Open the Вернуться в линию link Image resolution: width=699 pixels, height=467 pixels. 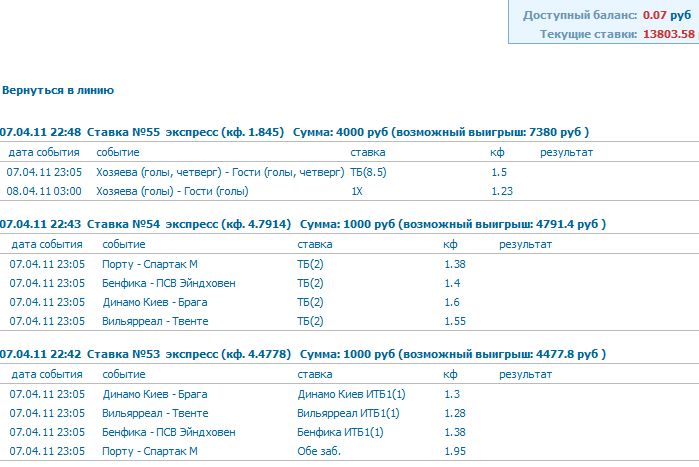coord(58,90)
